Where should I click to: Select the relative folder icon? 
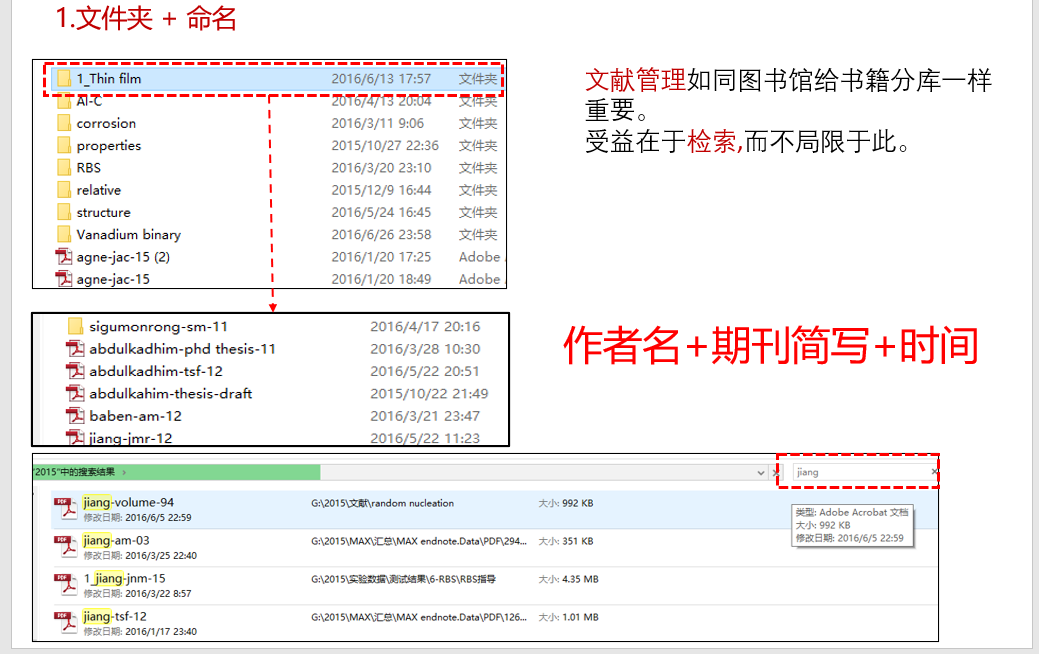[64, 190]
